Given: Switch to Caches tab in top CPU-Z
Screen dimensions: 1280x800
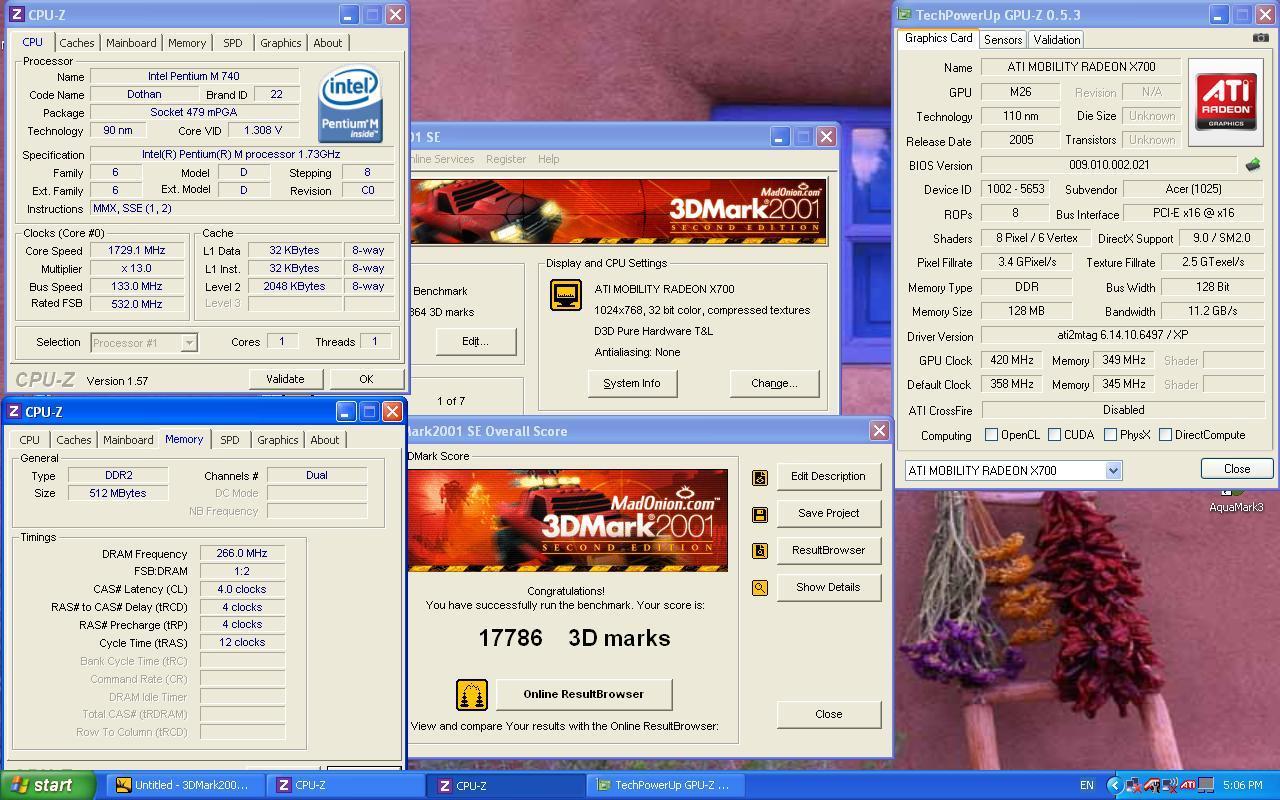Looking at the screenshot, I should [76, 43].
